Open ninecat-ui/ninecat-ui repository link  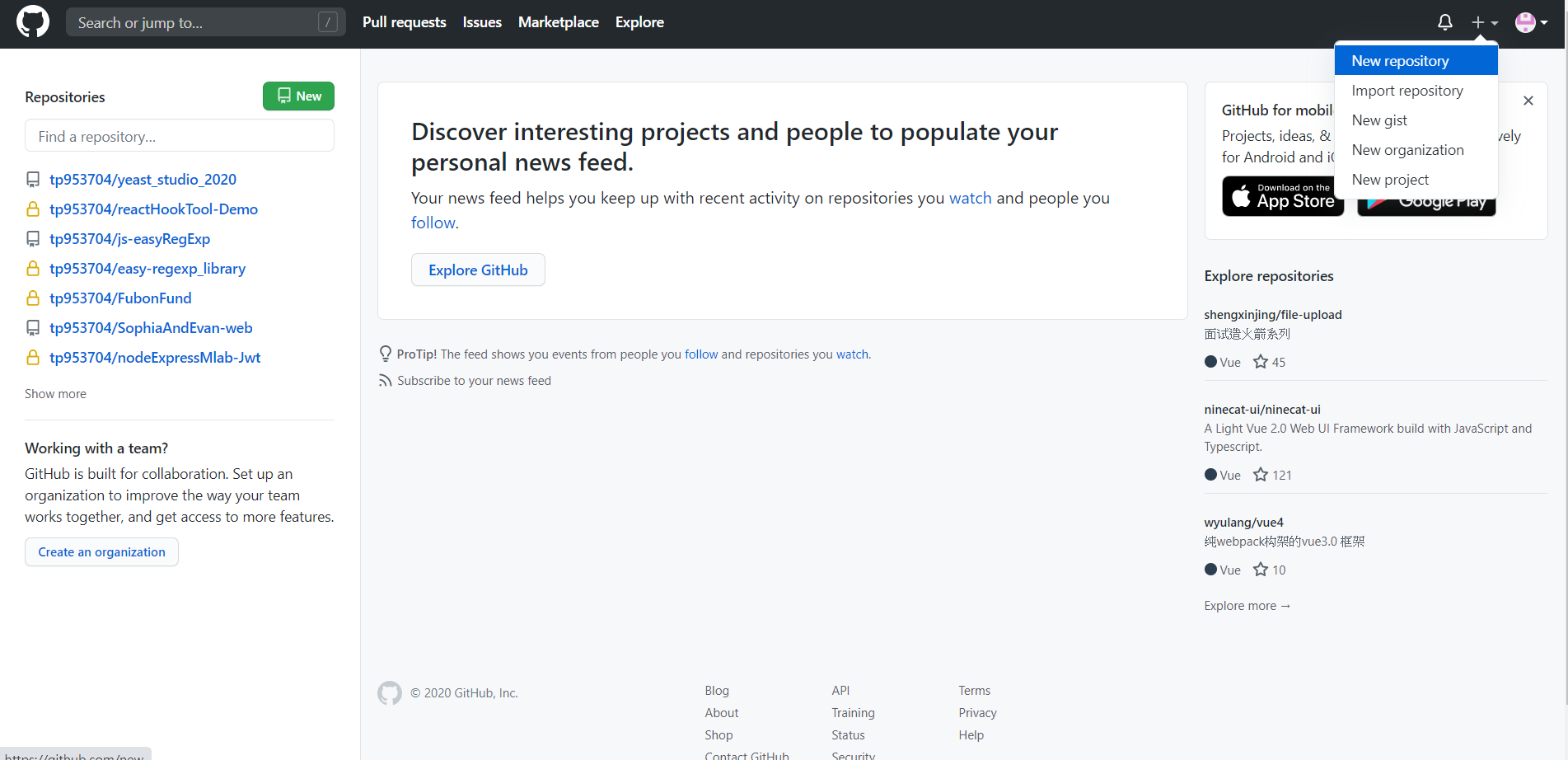coord(1261,410)
